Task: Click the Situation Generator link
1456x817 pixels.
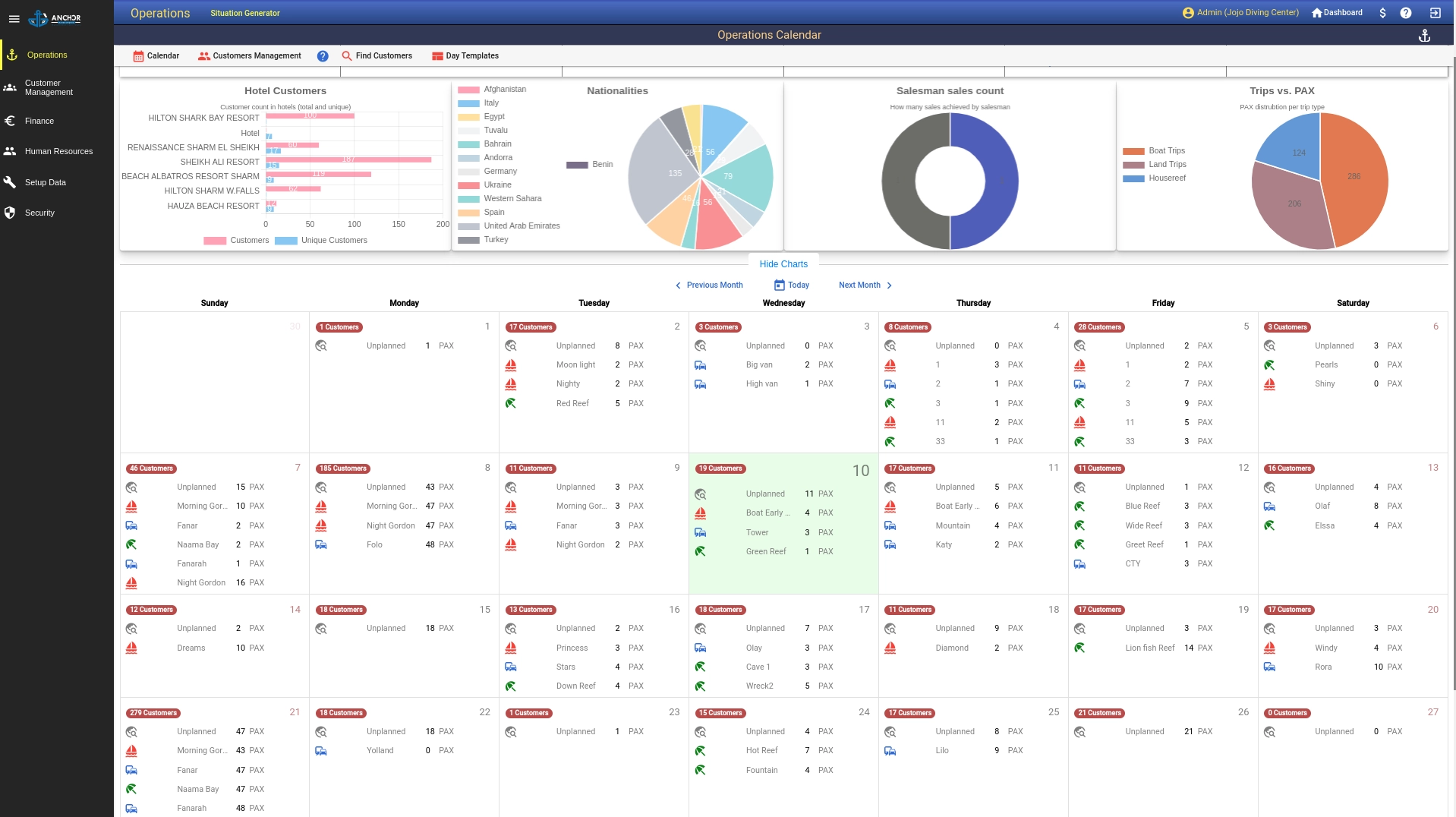Action: point(245,13)
